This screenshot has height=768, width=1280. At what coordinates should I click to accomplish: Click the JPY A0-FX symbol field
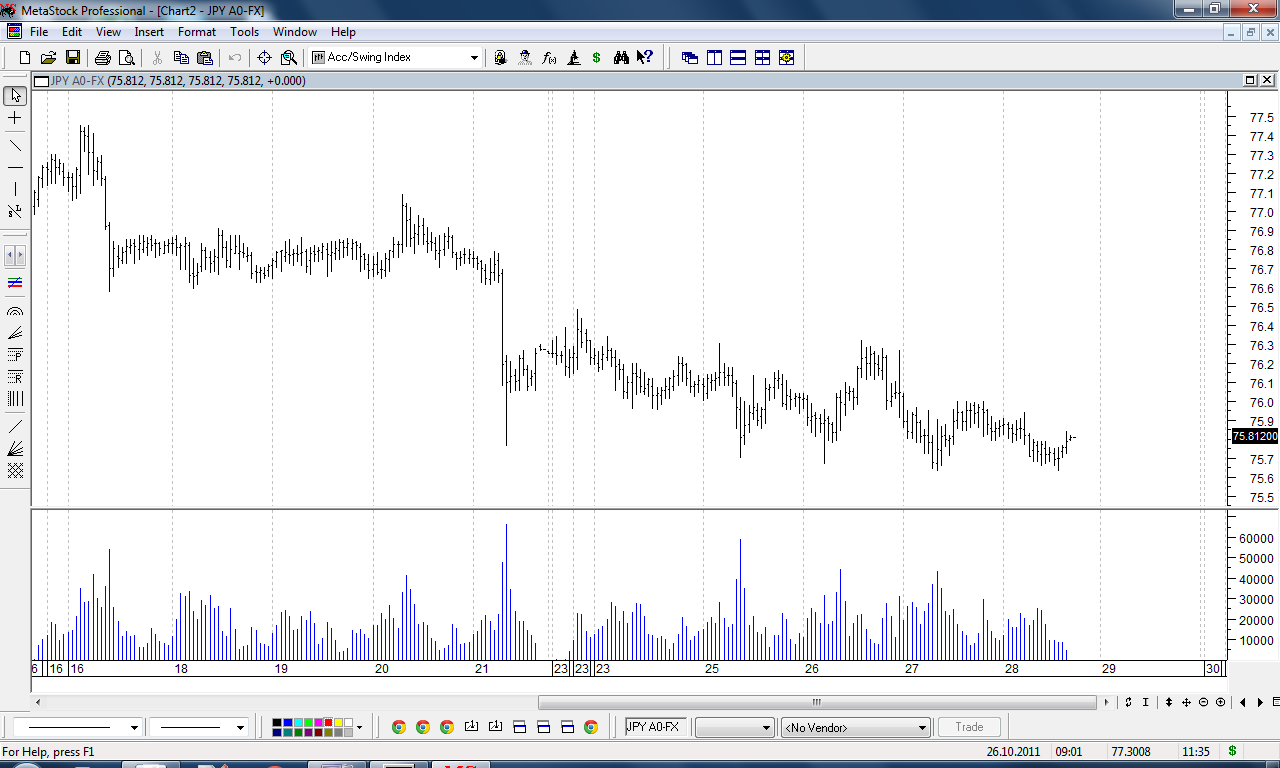[x=657, y=727]
